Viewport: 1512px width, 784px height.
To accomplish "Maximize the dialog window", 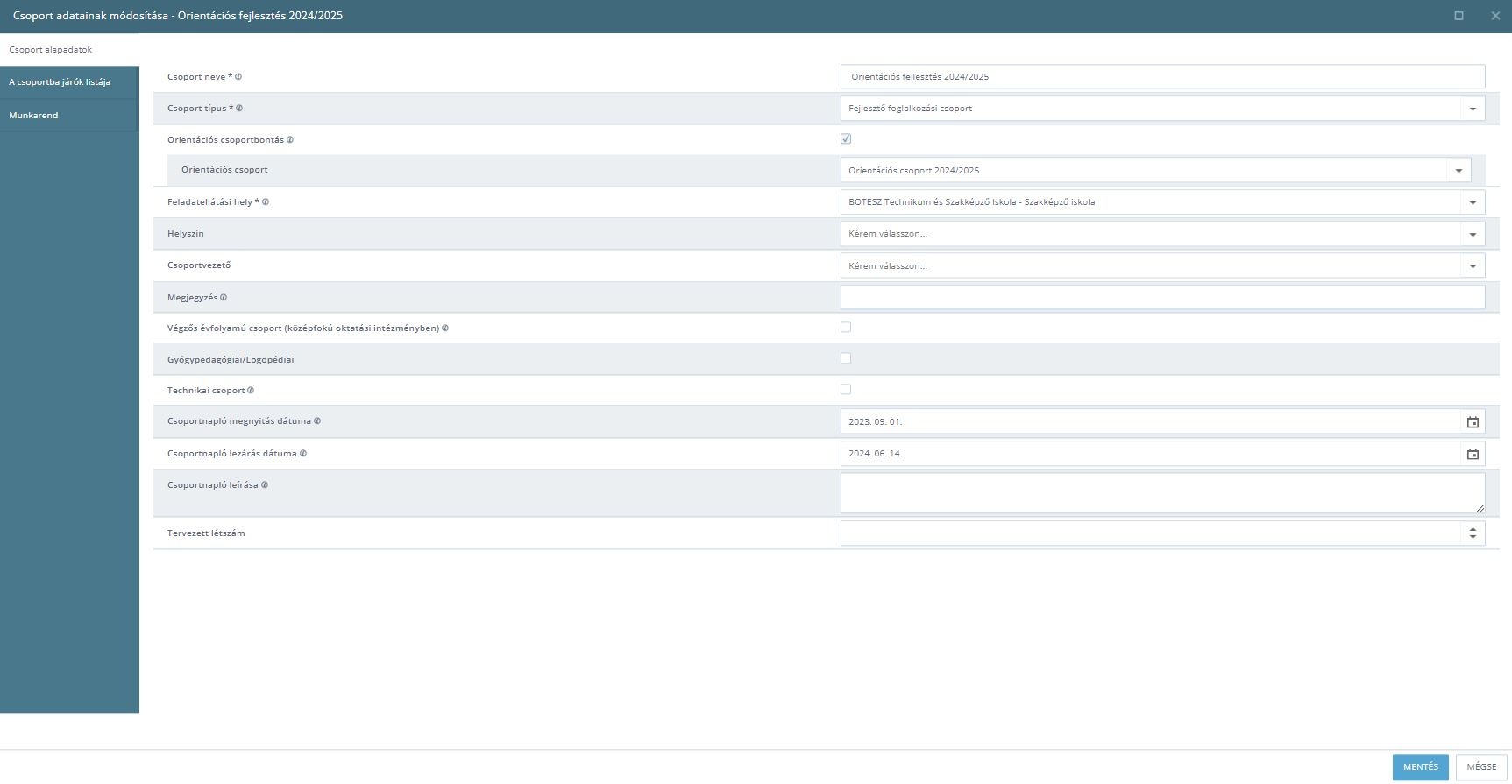I will [1459, 16].
